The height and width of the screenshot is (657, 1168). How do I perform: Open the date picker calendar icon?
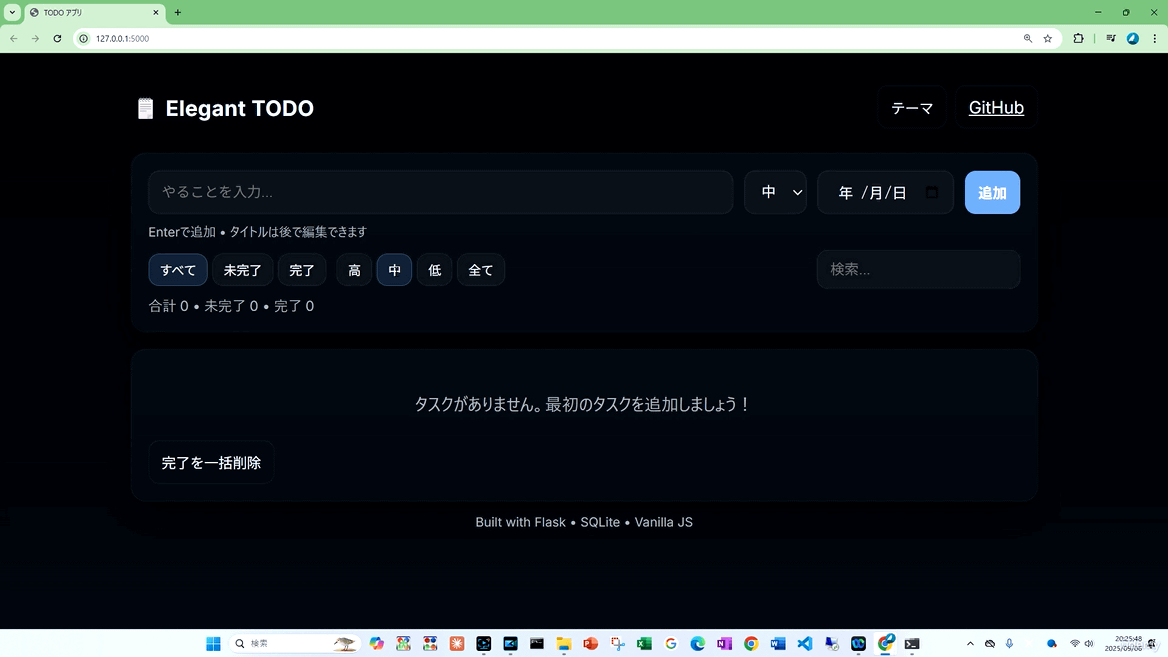pyautogui.click(x=931, y=193)
